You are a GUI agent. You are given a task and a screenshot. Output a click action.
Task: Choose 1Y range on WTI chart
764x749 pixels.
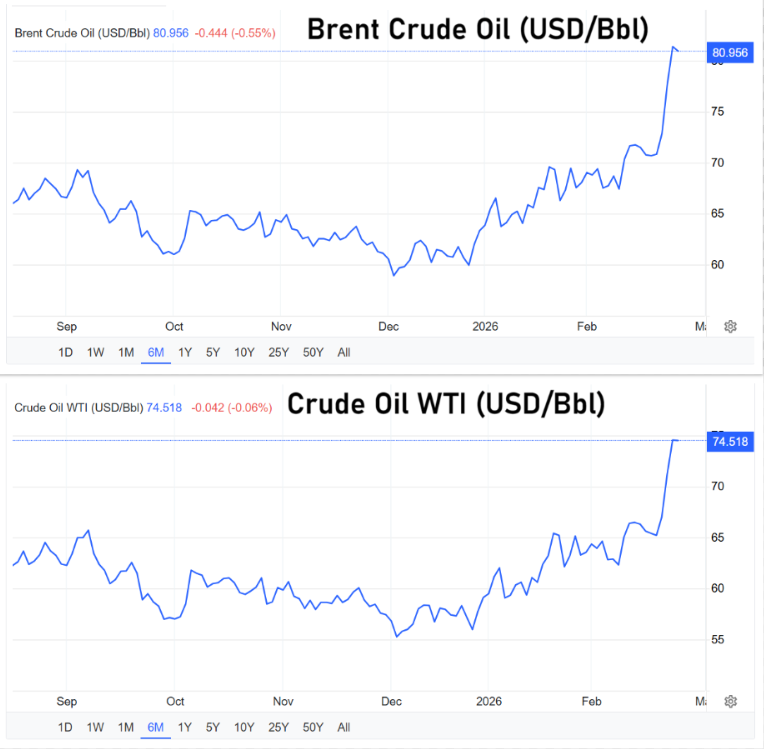[185, 727]
